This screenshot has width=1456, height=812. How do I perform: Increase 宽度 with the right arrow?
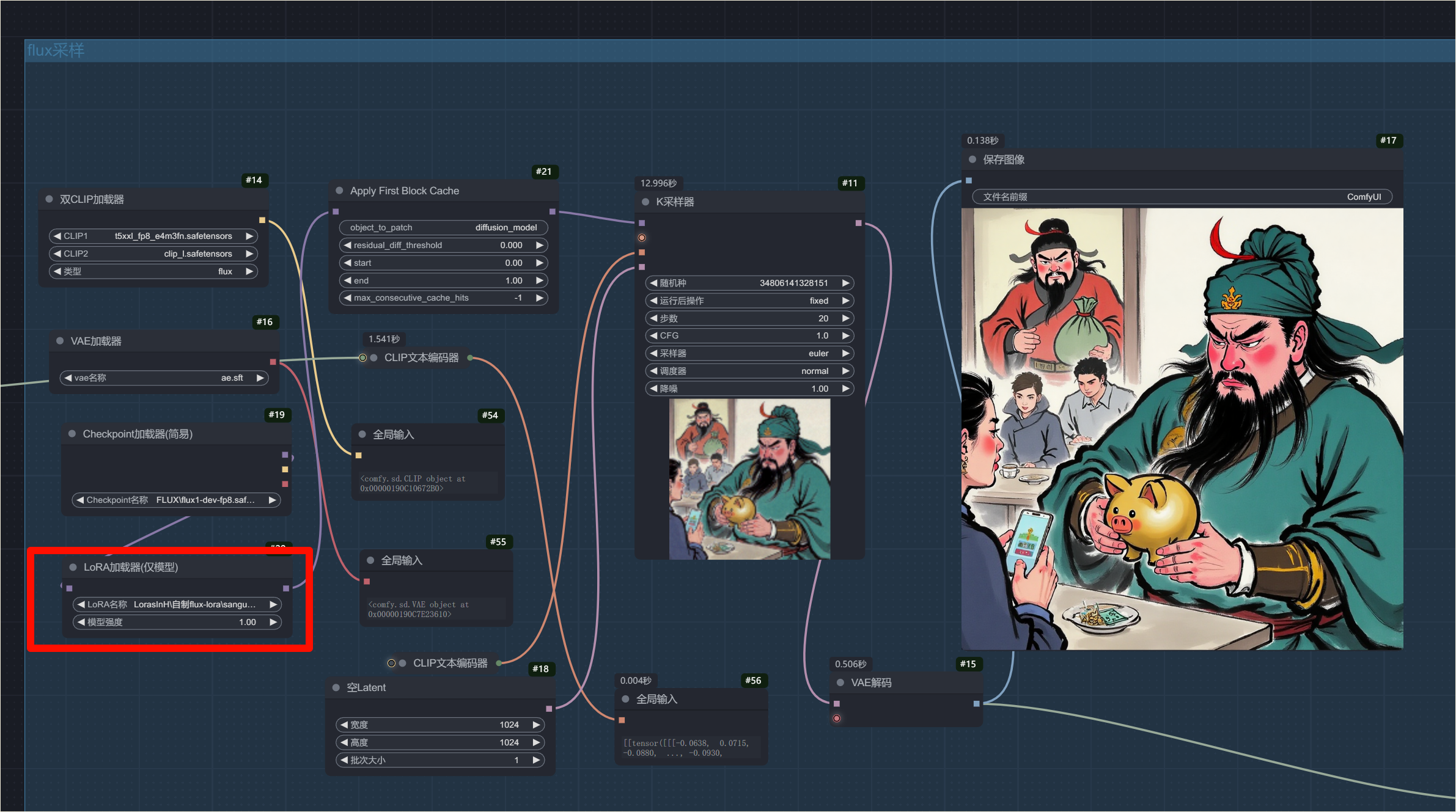coord(536,725)
